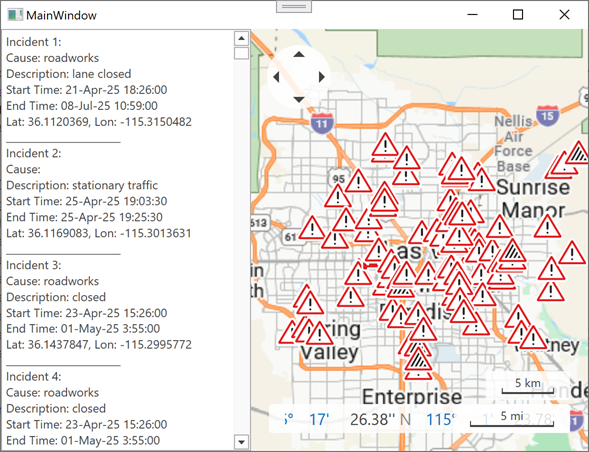Screen dimensions: 589x452
Task: Click the 'Sunrise Manor' map label
Action: click(533, 198)
